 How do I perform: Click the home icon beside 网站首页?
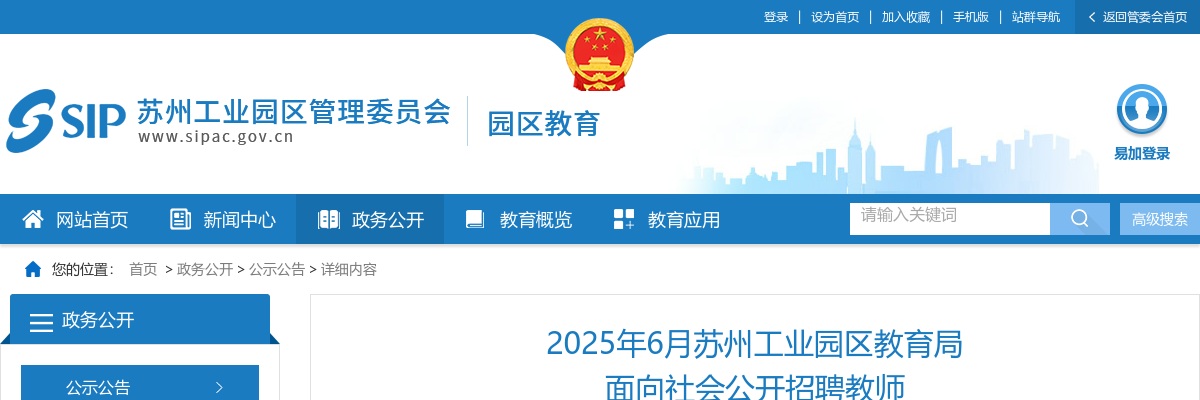pyautogui.click(x=33, y=219)
